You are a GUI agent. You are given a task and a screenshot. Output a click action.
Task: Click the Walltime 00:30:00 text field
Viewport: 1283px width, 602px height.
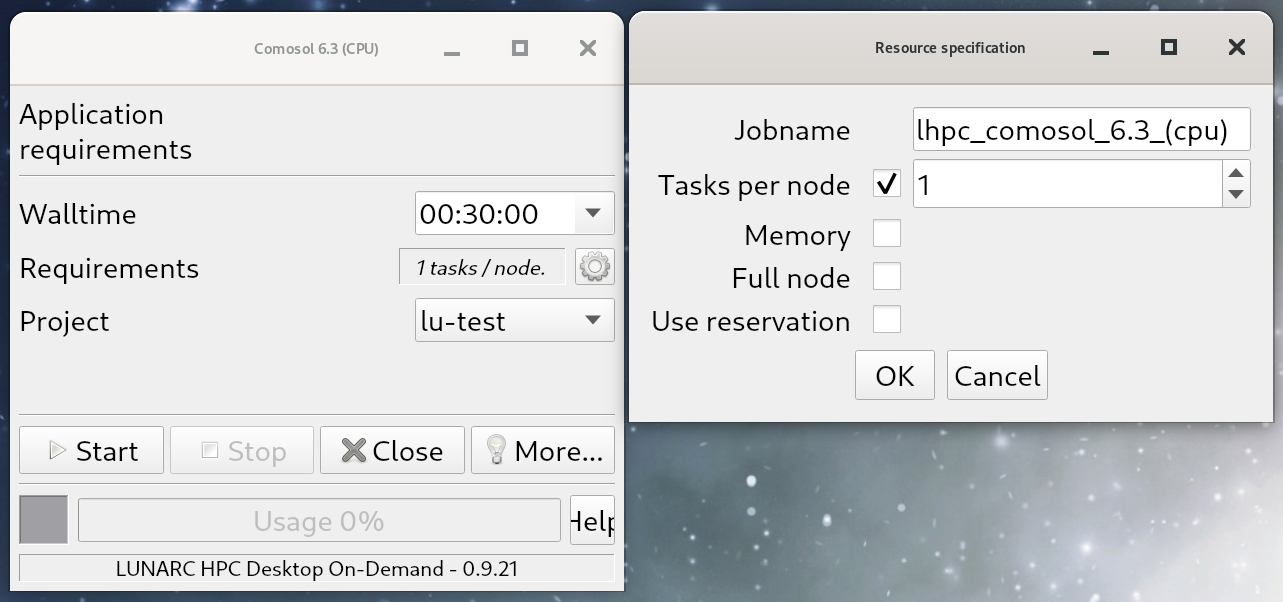pyautogui.click(x=496, y=213)
